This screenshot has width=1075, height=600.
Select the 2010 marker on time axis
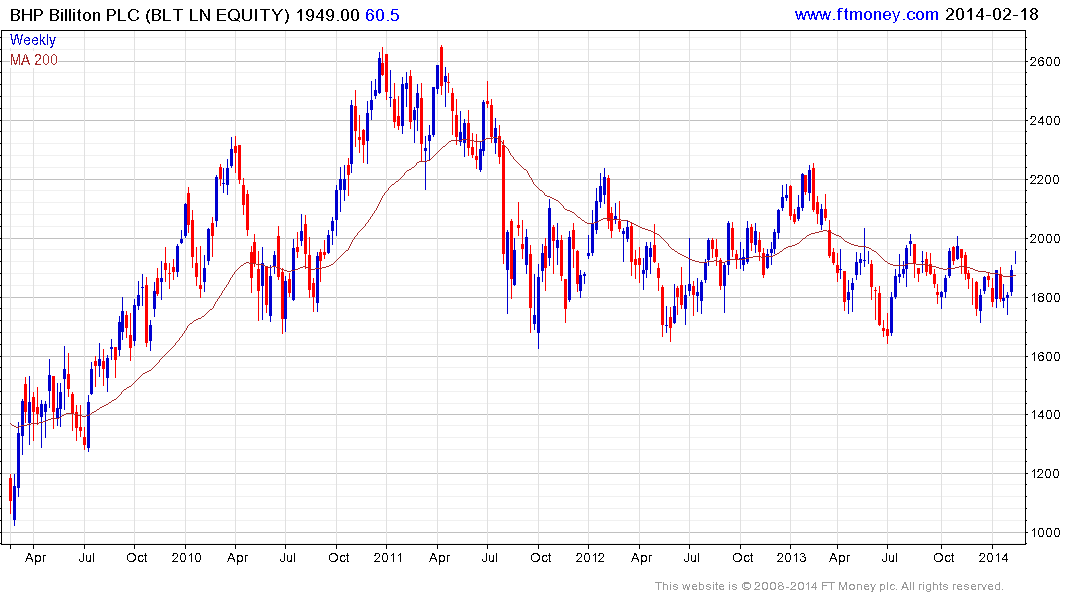(186, 557)
